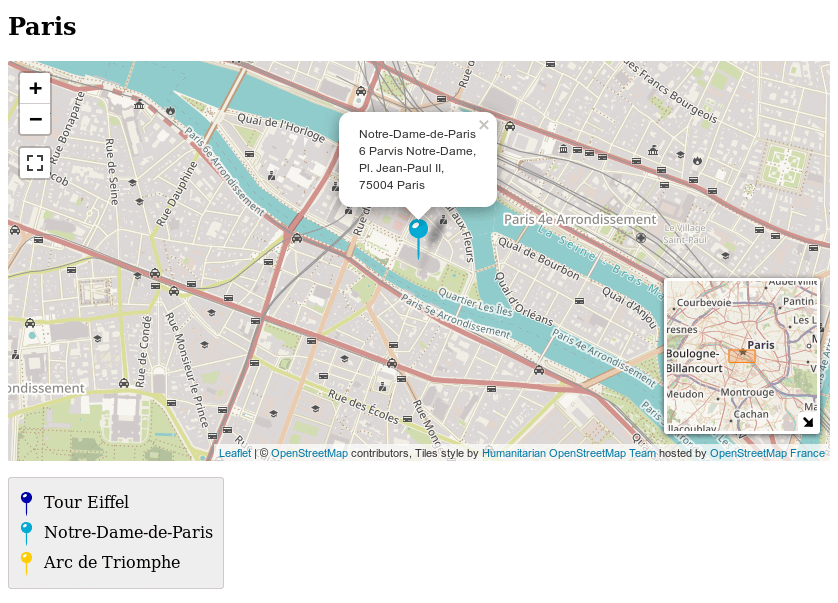Zoom in on the map
Image resolution: width=838 pixels, height=603 pixels.
35,88
